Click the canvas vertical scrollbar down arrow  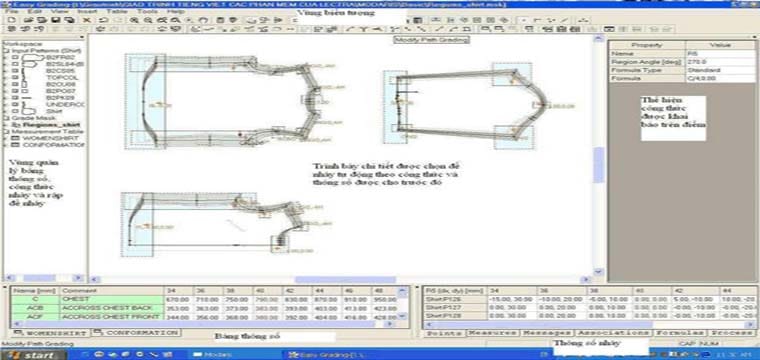(x=599, y=272)
